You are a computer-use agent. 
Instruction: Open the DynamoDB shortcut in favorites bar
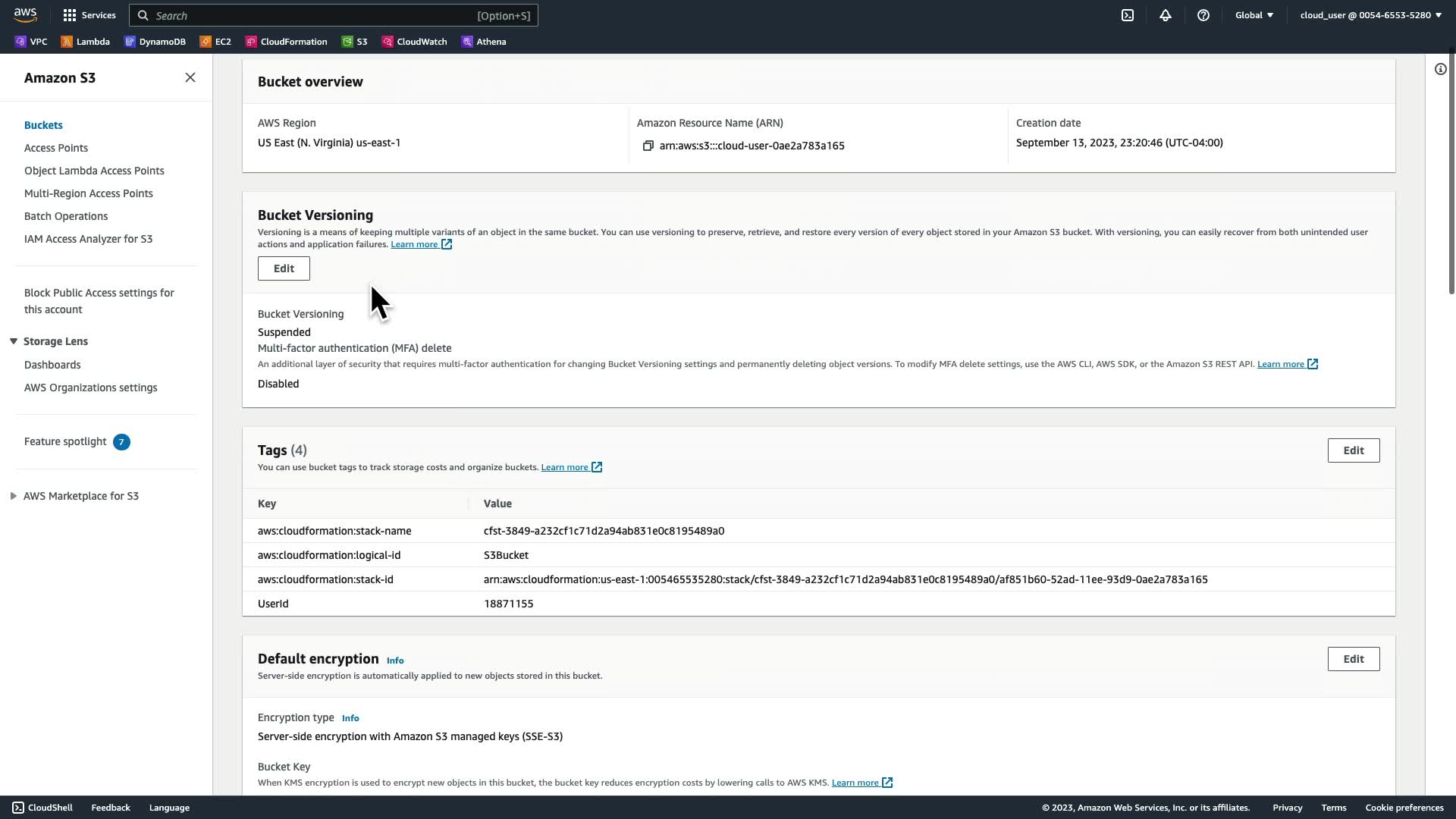[155, 42]
